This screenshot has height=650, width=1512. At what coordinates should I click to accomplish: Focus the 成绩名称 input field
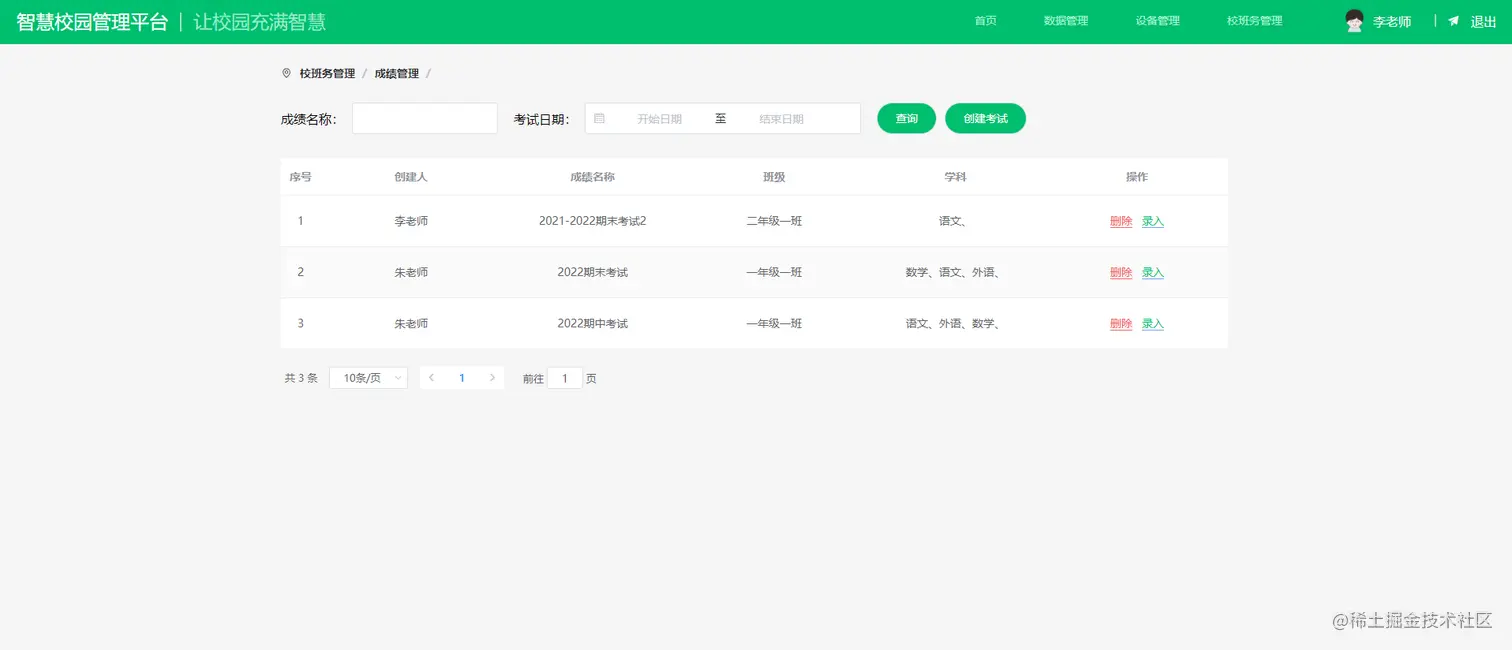tap(425, 118)
